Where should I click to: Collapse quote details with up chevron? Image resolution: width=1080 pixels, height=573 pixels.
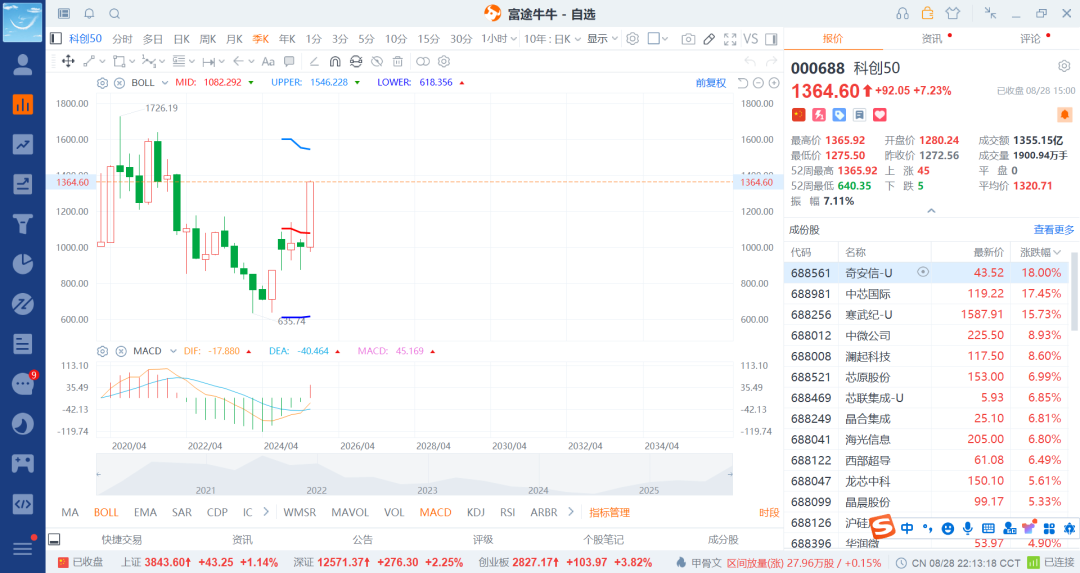(x=931, y=211)
